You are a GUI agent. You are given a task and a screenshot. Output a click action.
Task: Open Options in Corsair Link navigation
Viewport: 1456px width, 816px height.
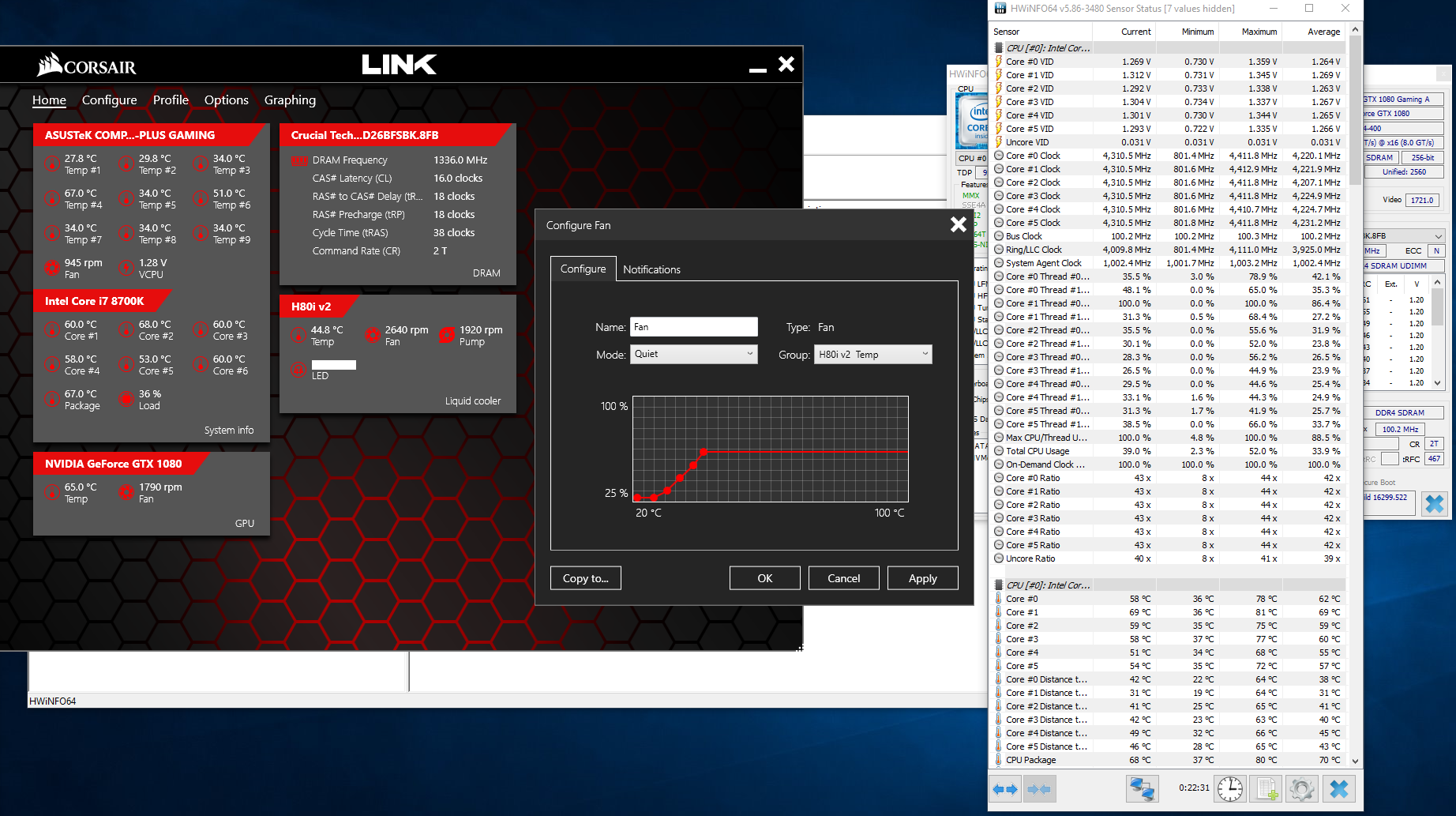[x=227, y=100]
